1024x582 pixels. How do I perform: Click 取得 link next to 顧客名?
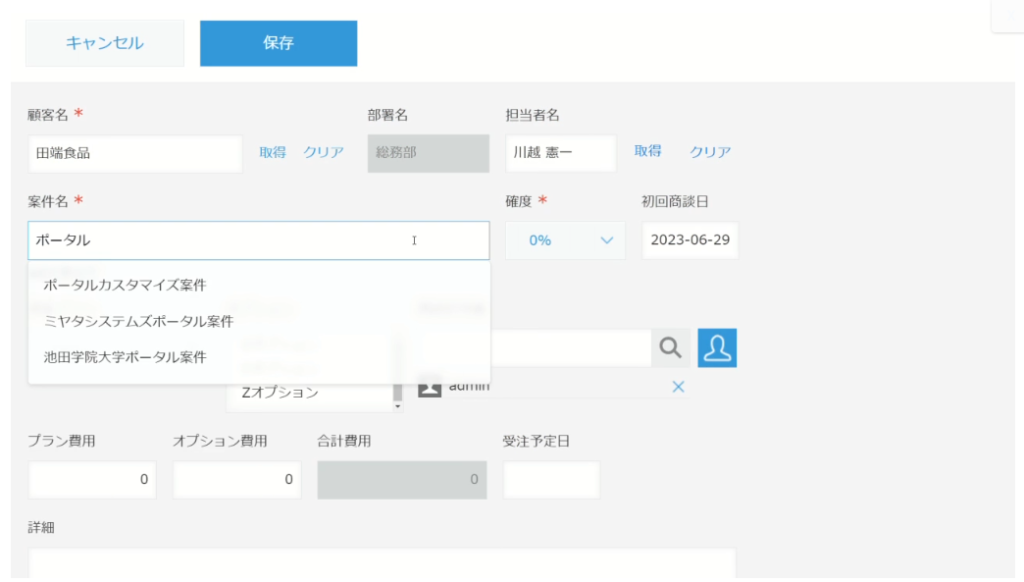click(272, 152)
